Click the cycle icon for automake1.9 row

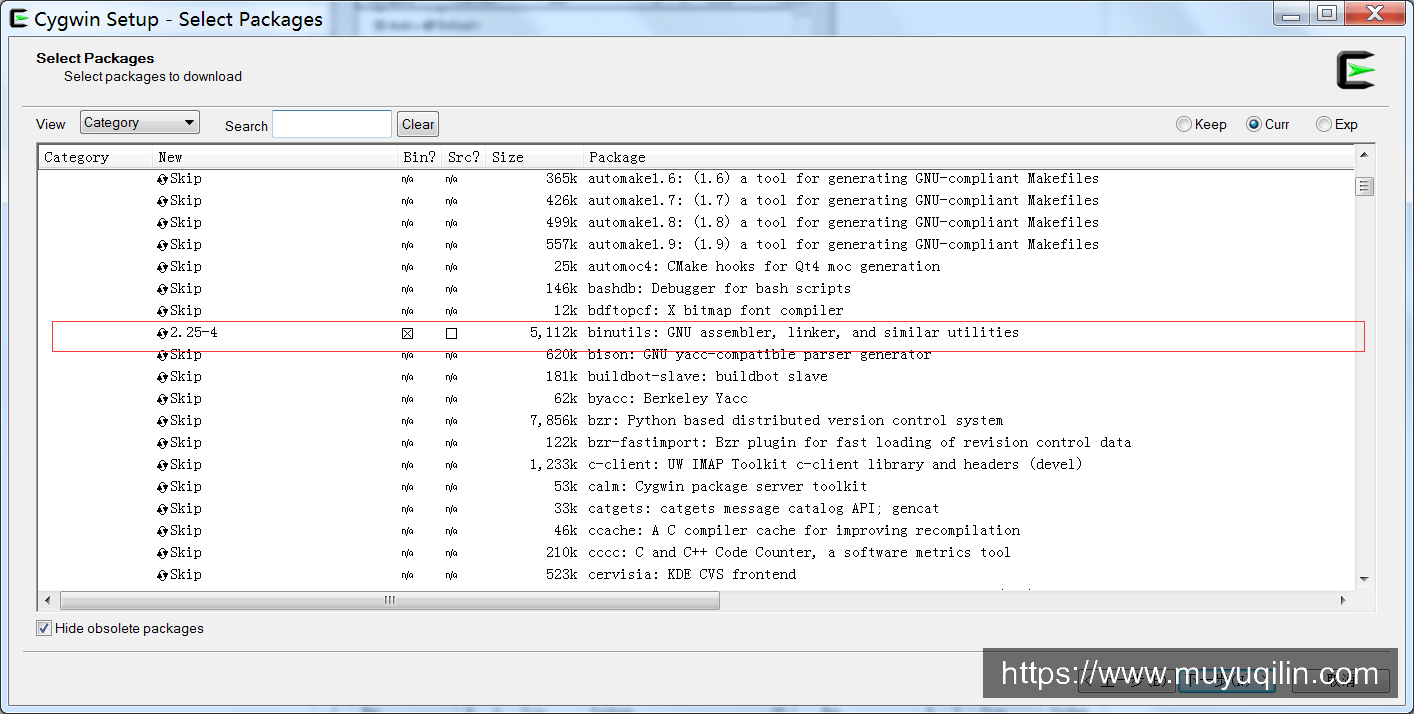click(x=163, y=245)
